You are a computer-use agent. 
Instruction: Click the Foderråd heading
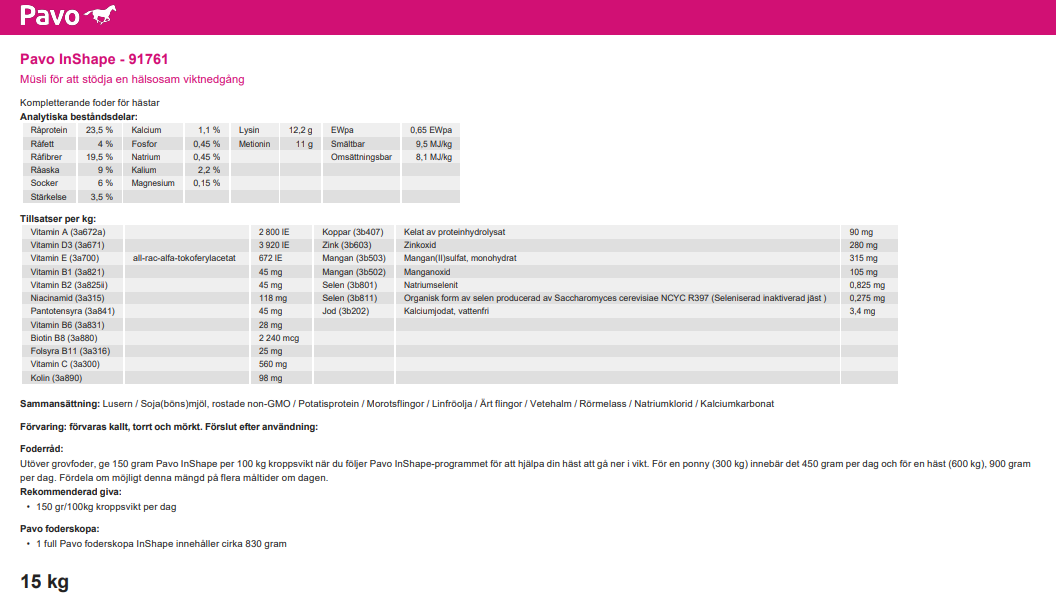[x=42, y=450]
